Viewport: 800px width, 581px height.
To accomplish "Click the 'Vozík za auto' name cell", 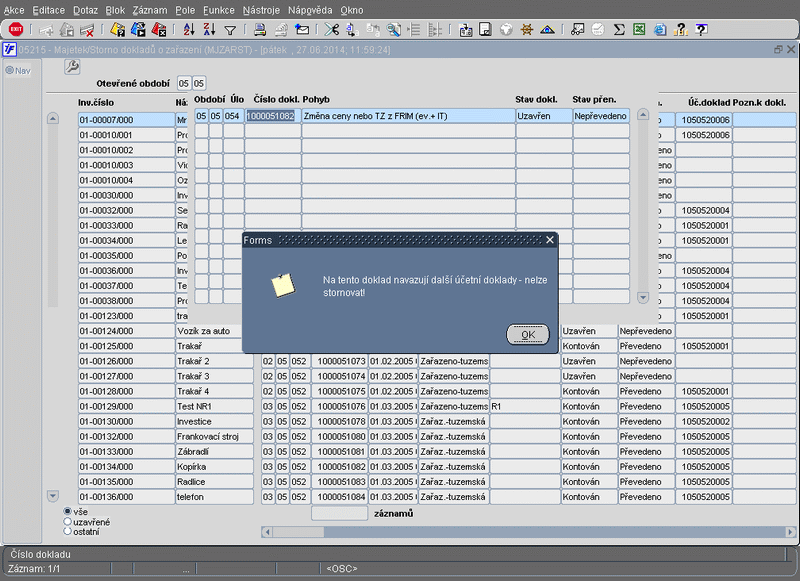I will (x=214, y=331).
